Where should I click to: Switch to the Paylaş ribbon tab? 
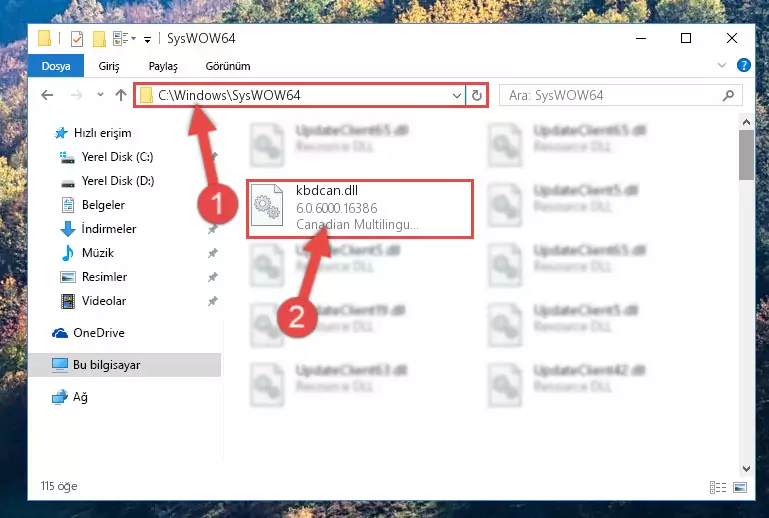point(163,66)
